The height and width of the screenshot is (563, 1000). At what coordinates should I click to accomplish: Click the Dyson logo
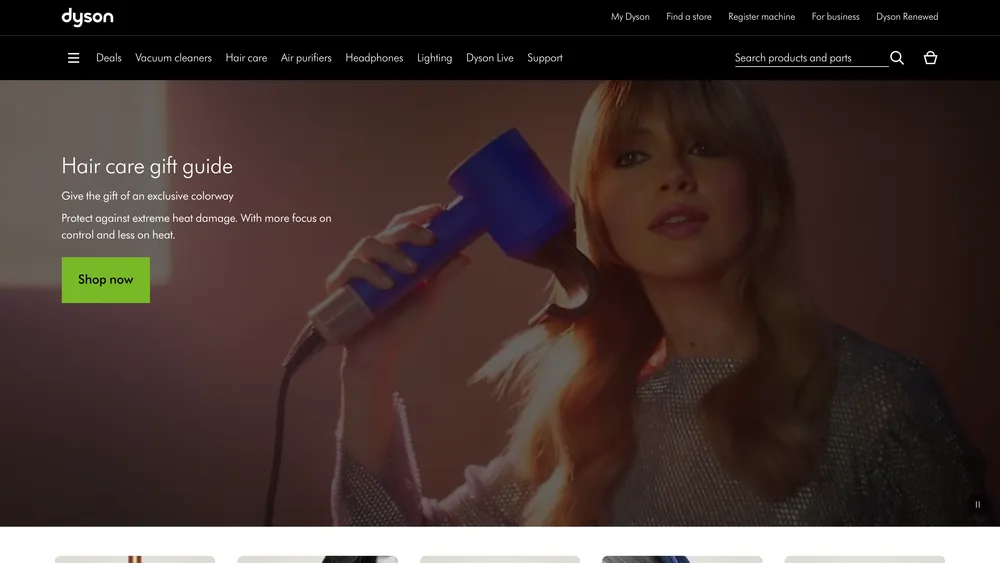87,17
